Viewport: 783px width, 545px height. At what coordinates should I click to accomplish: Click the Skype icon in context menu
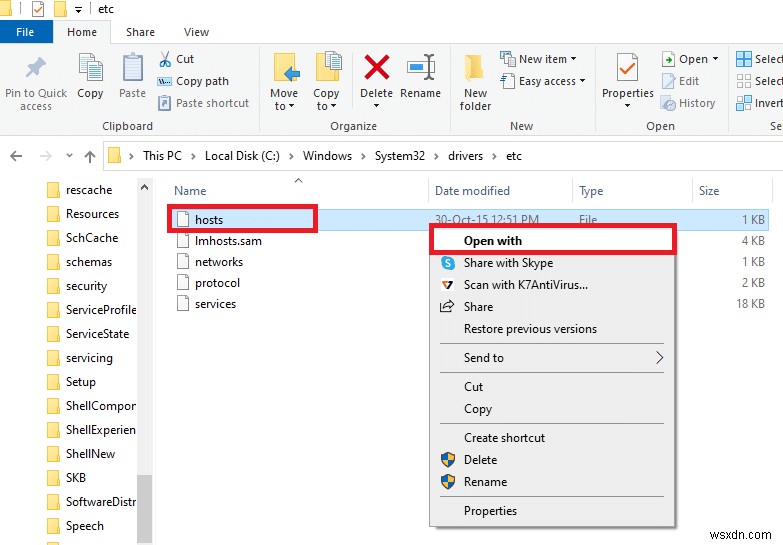448,263
